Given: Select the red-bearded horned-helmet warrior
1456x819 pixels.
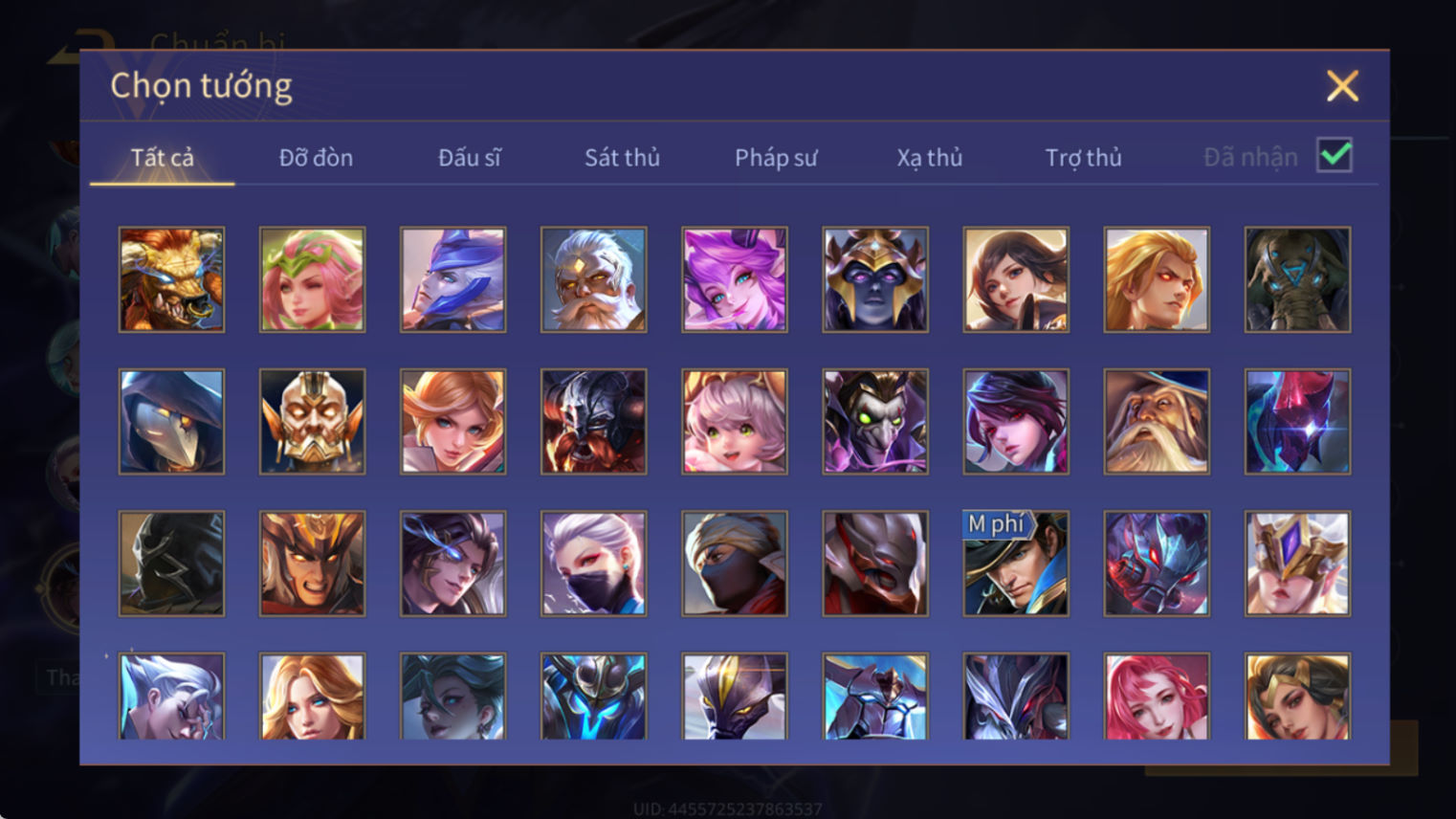Looking at the screenshot, I should pyautogui.click(x=594, y=422).
